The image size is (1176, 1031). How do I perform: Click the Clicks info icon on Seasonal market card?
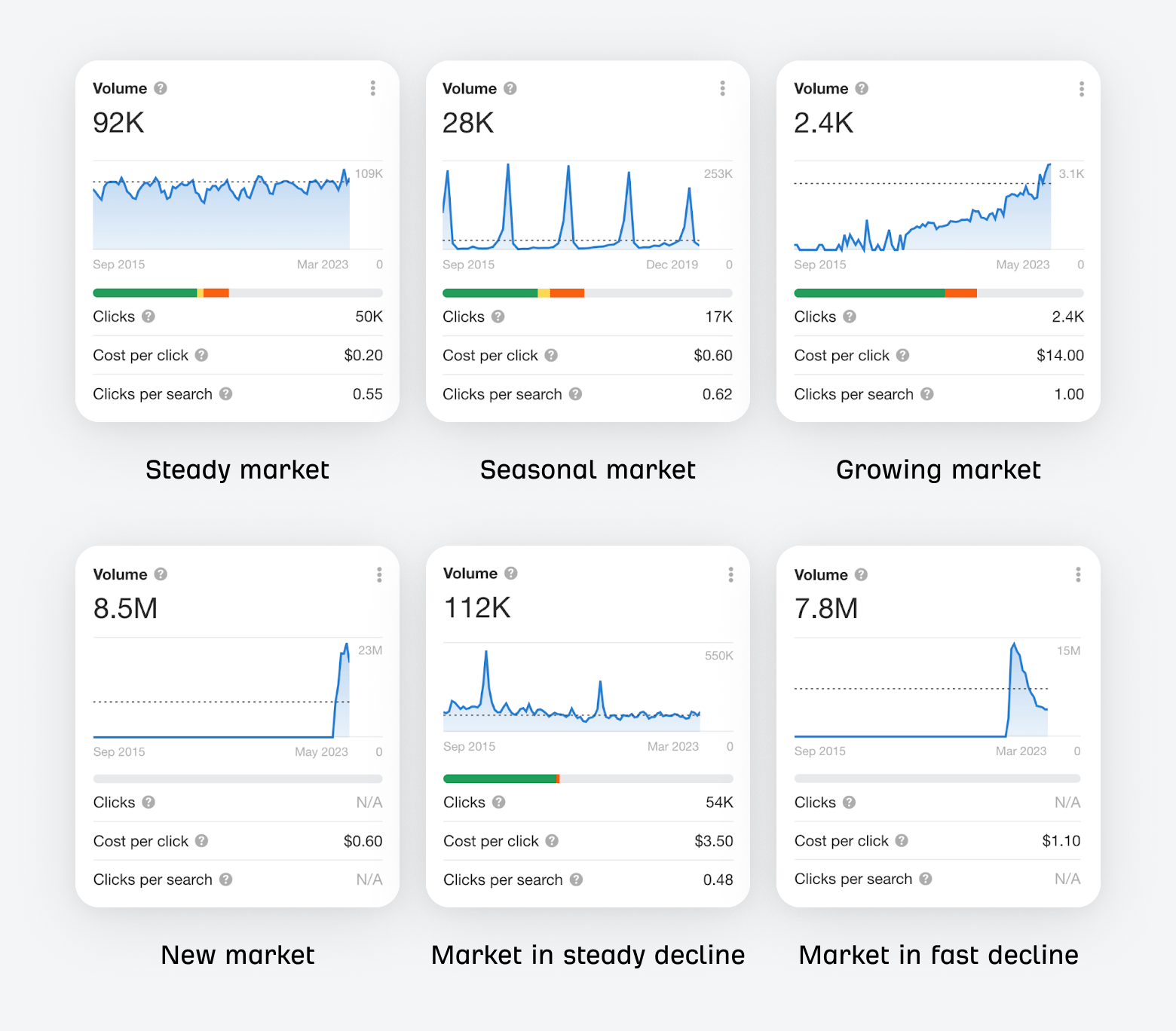pyautogui.click(x=498, y=317)
